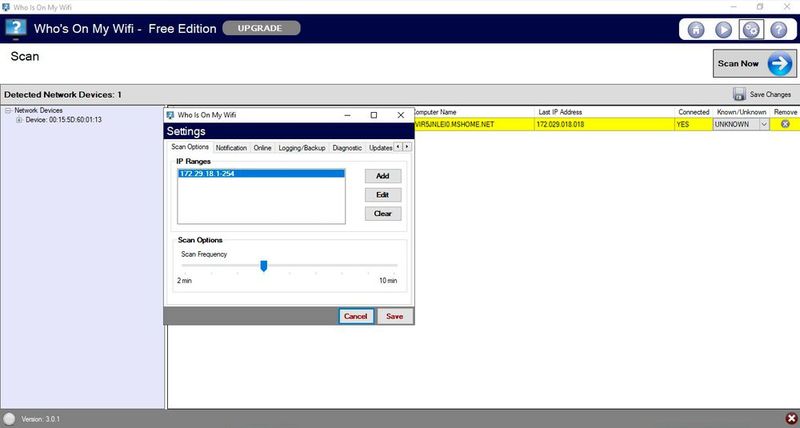Save the Settings dialog
The height and width of the screenshot is (428, 800).
coord(394,316)
